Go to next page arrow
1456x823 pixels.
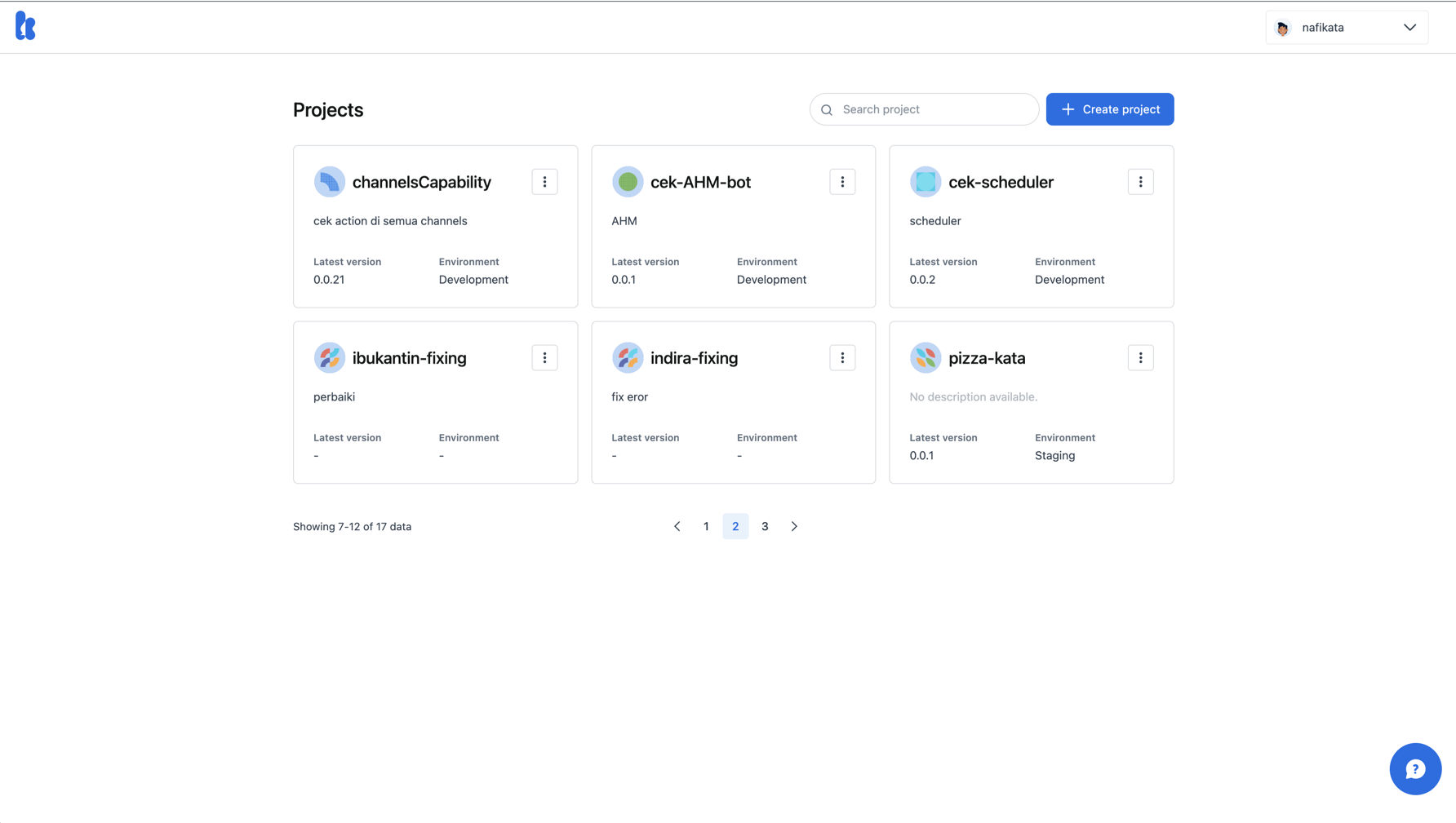point(794,526)
